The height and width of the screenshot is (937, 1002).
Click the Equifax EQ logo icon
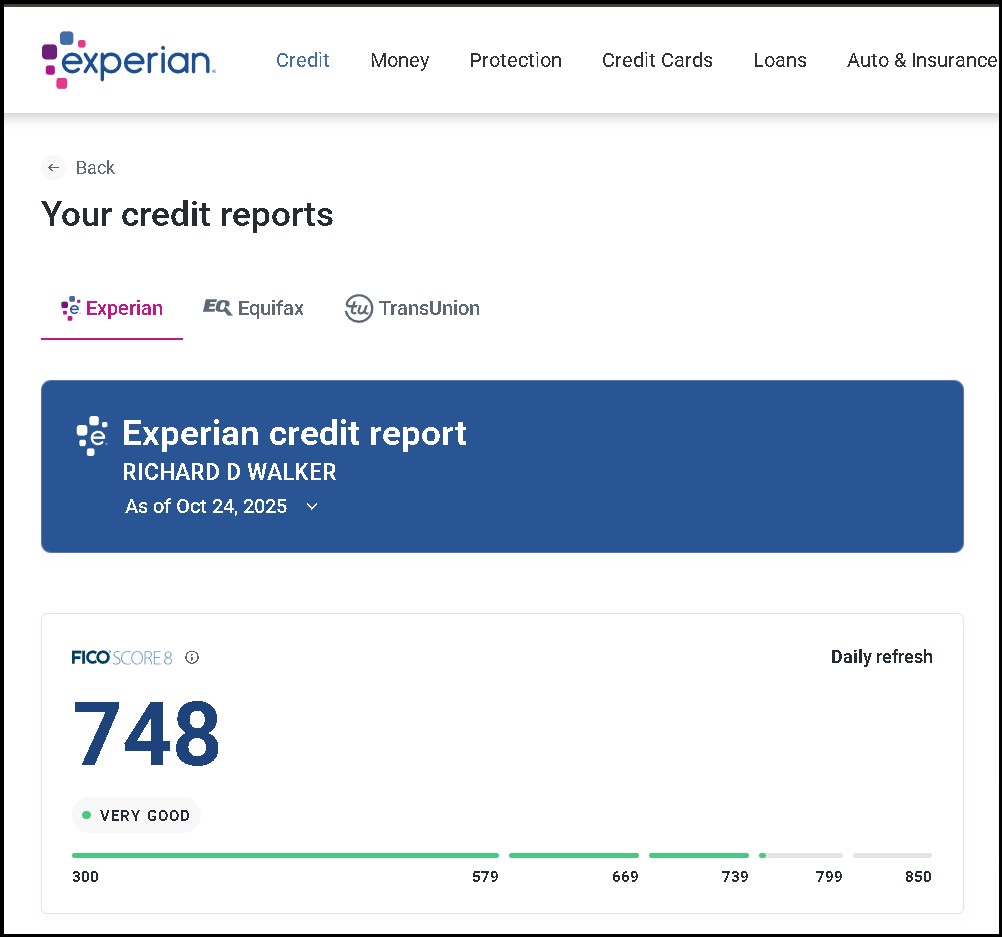(217, 308)
